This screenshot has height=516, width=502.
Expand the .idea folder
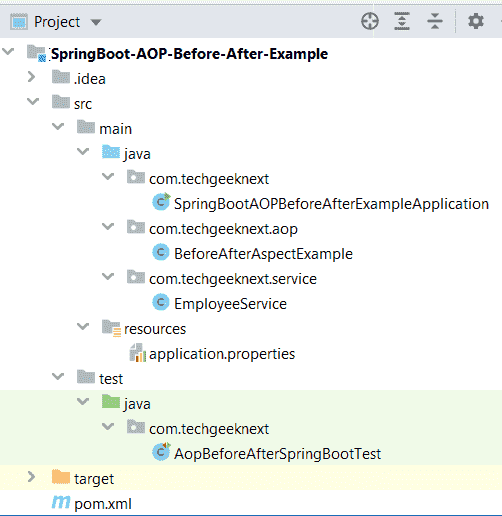coord(31,77)
